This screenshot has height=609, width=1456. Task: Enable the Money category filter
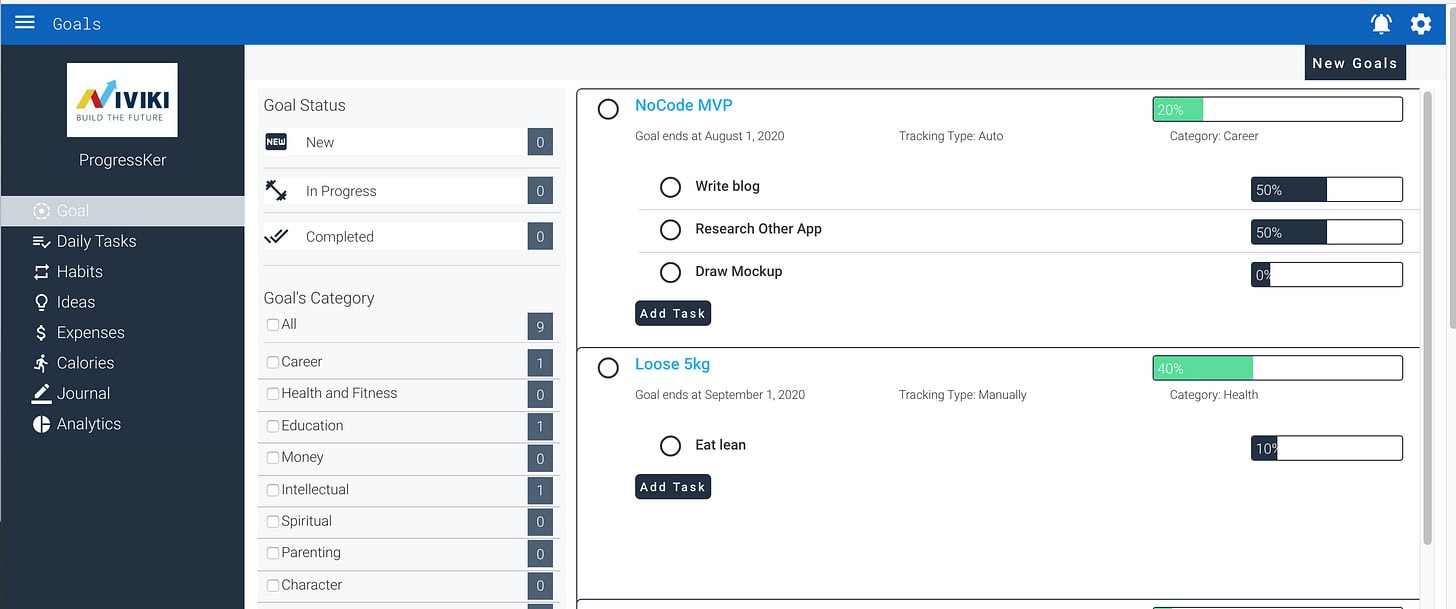click(x=273, y=458)
